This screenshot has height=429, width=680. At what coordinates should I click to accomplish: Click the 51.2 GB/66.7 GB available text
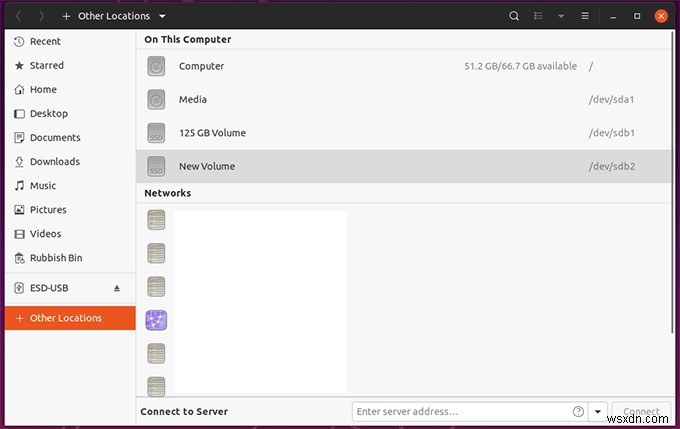point(520,66)
